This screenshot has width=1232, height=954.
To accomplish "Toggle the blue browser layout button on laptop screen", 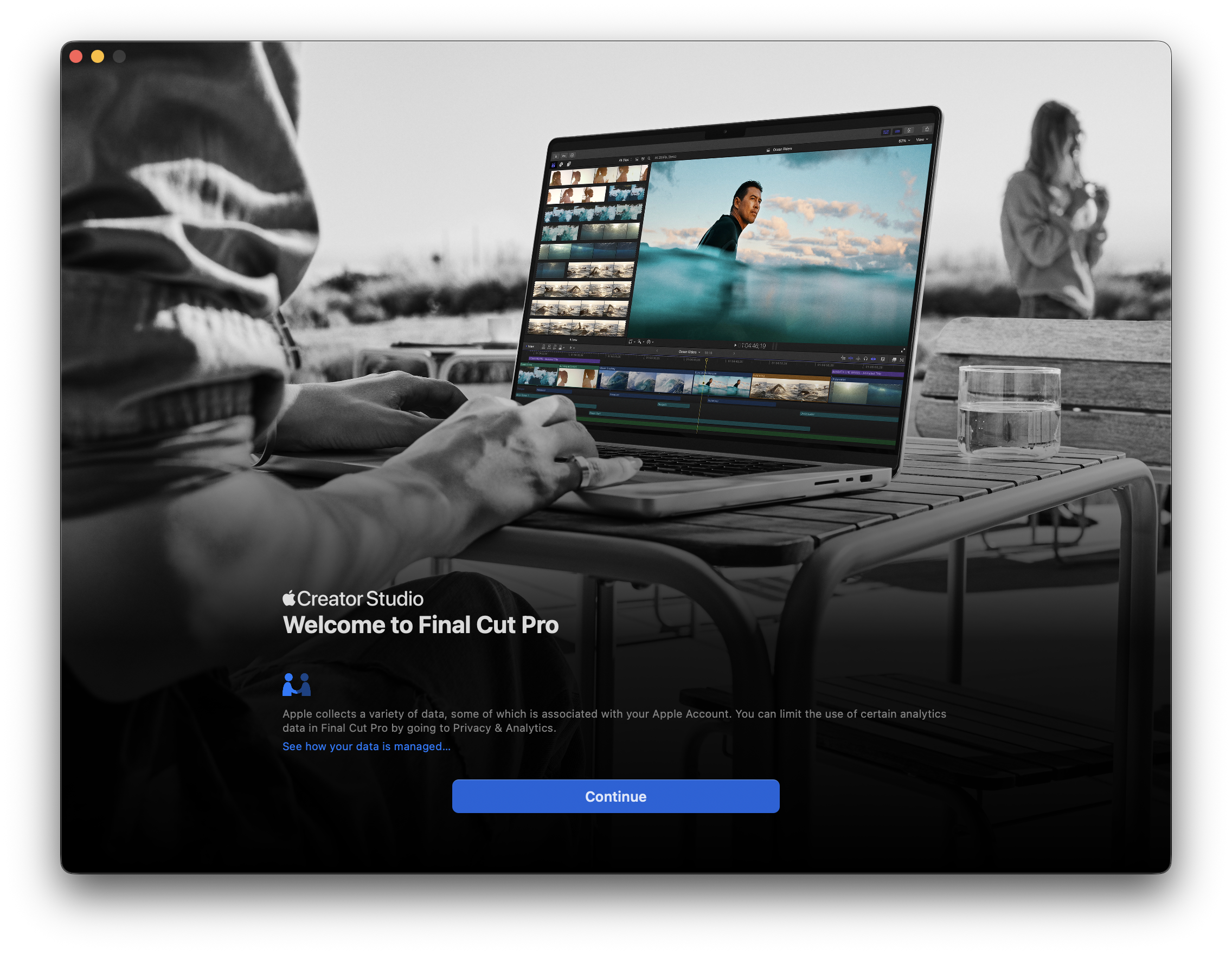I will tap(886, 132).
